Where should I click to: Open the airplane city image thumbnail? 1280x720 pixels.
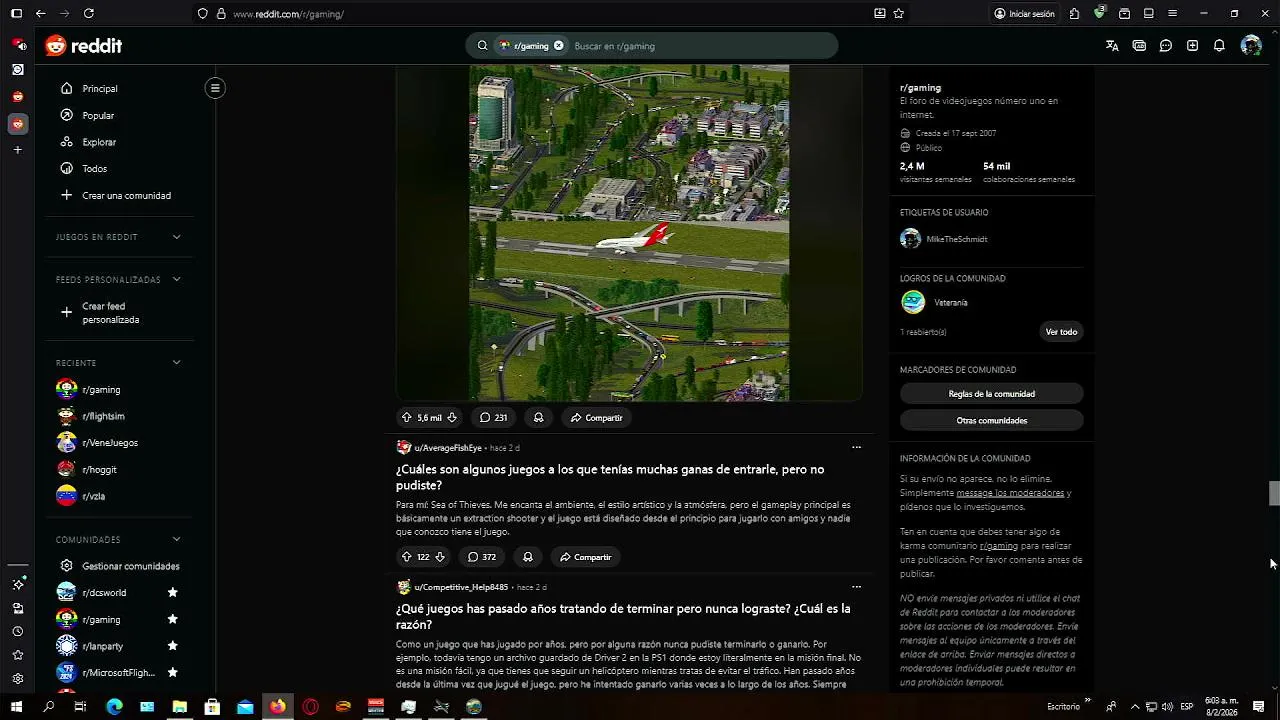click(629, 233)
